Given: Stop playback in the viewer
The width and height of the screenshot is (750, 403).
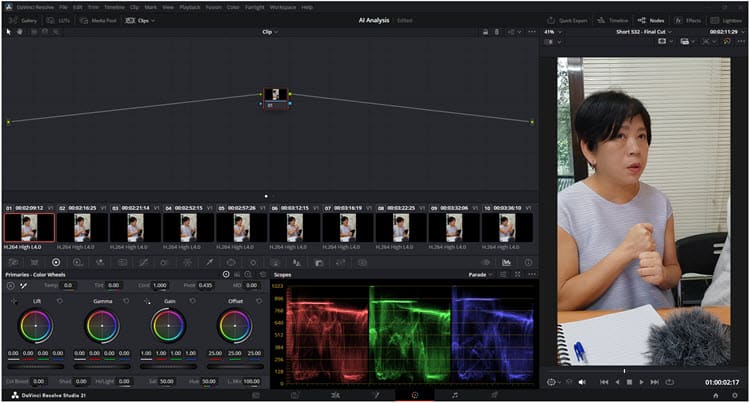Looking at the screenshot, I should [629, 382].
